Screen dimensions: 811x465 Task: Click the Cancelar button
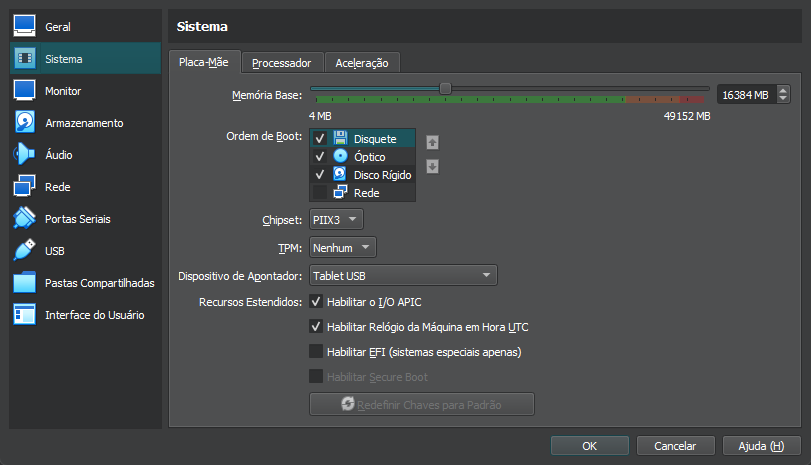pyautogui.click(x=675, y=445)
